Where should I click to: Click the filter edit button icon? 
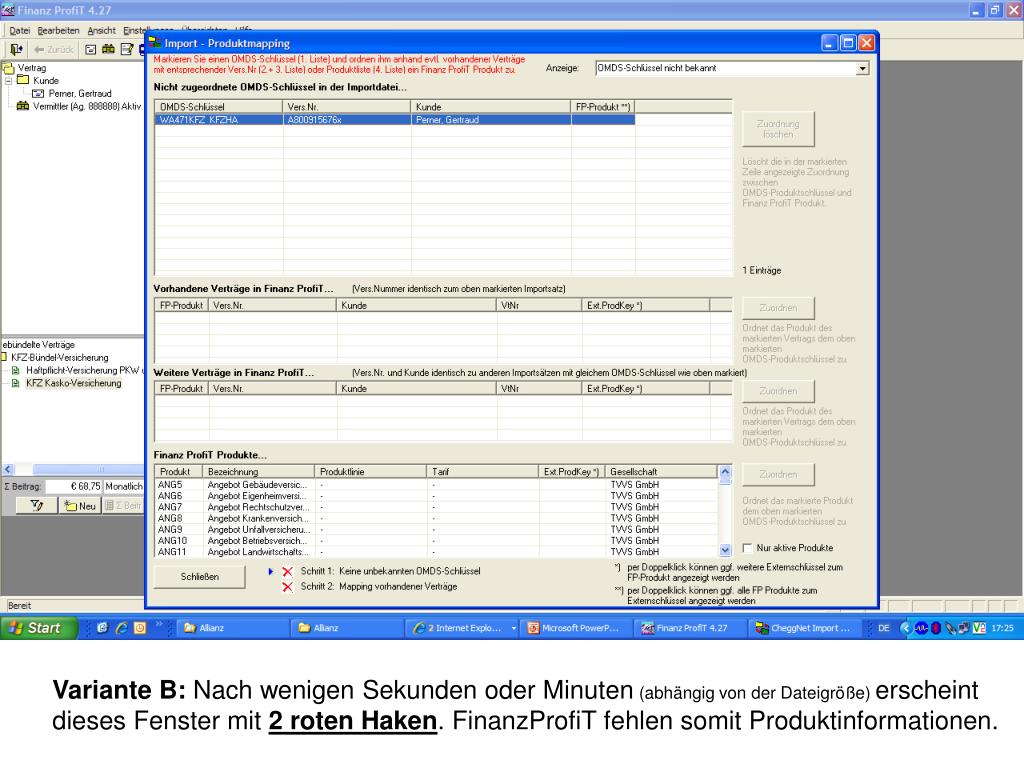[x=37, y=505]
